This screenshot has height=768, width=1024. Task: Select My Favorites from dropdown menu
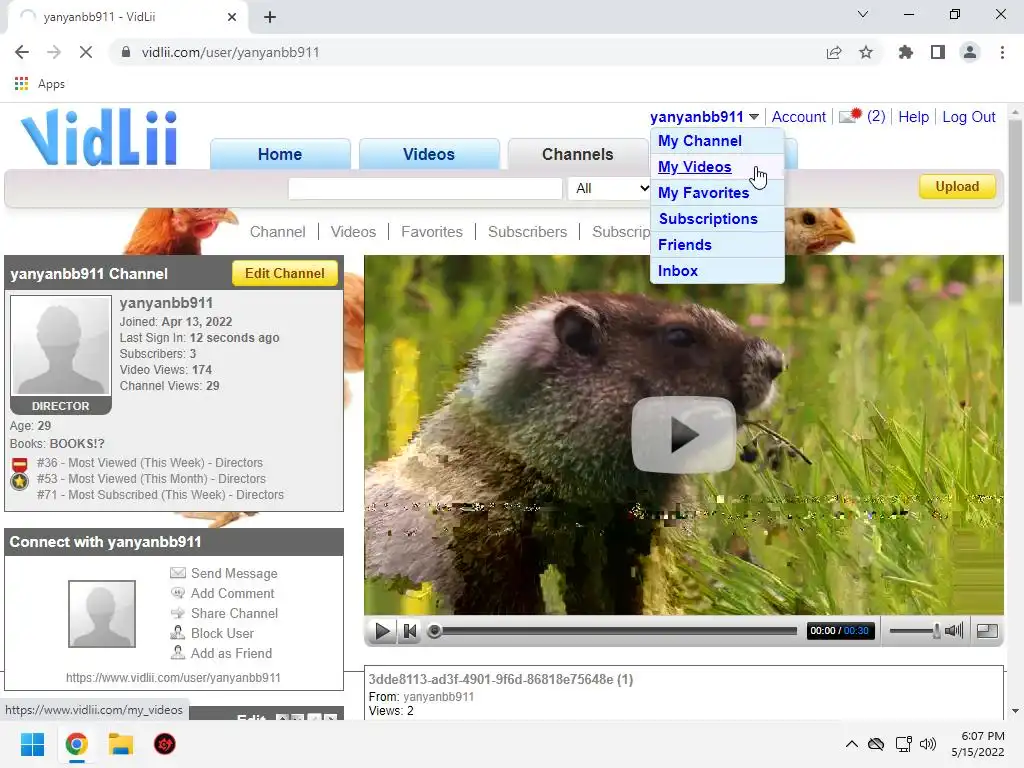[703, 193]
